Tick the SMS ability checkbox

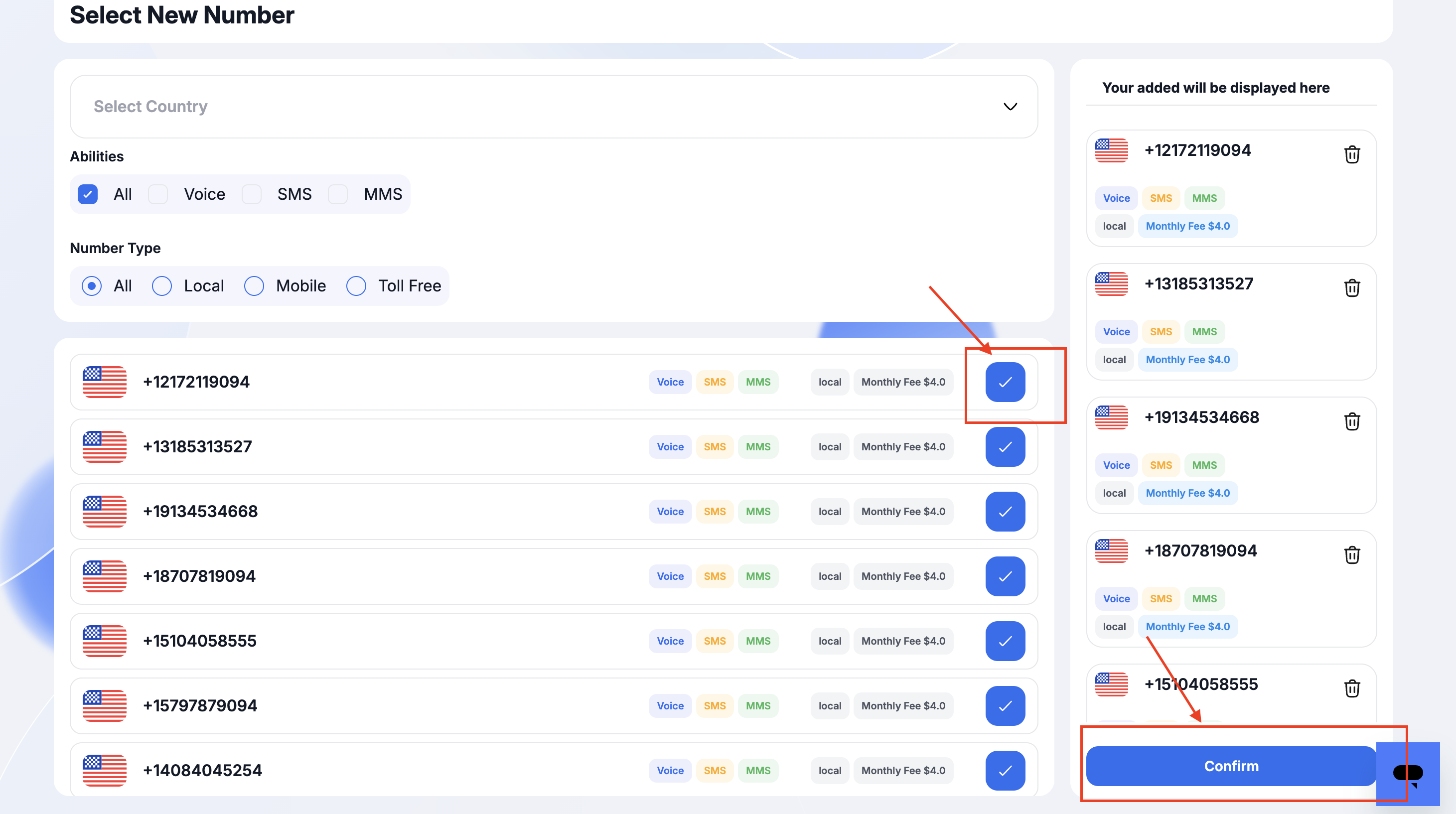[252, 194]
